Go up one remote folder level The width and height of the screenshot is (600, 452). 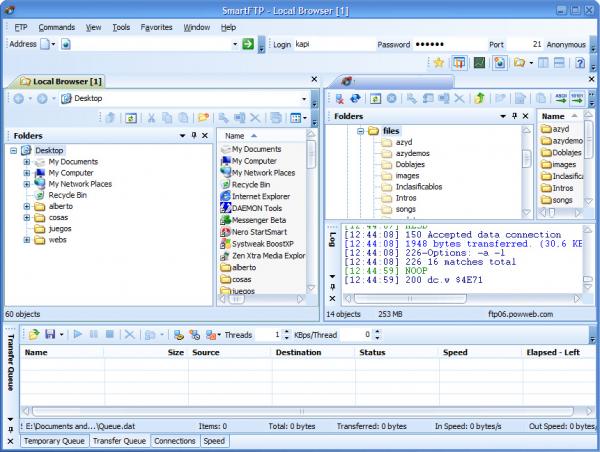(x=479, y=99)
